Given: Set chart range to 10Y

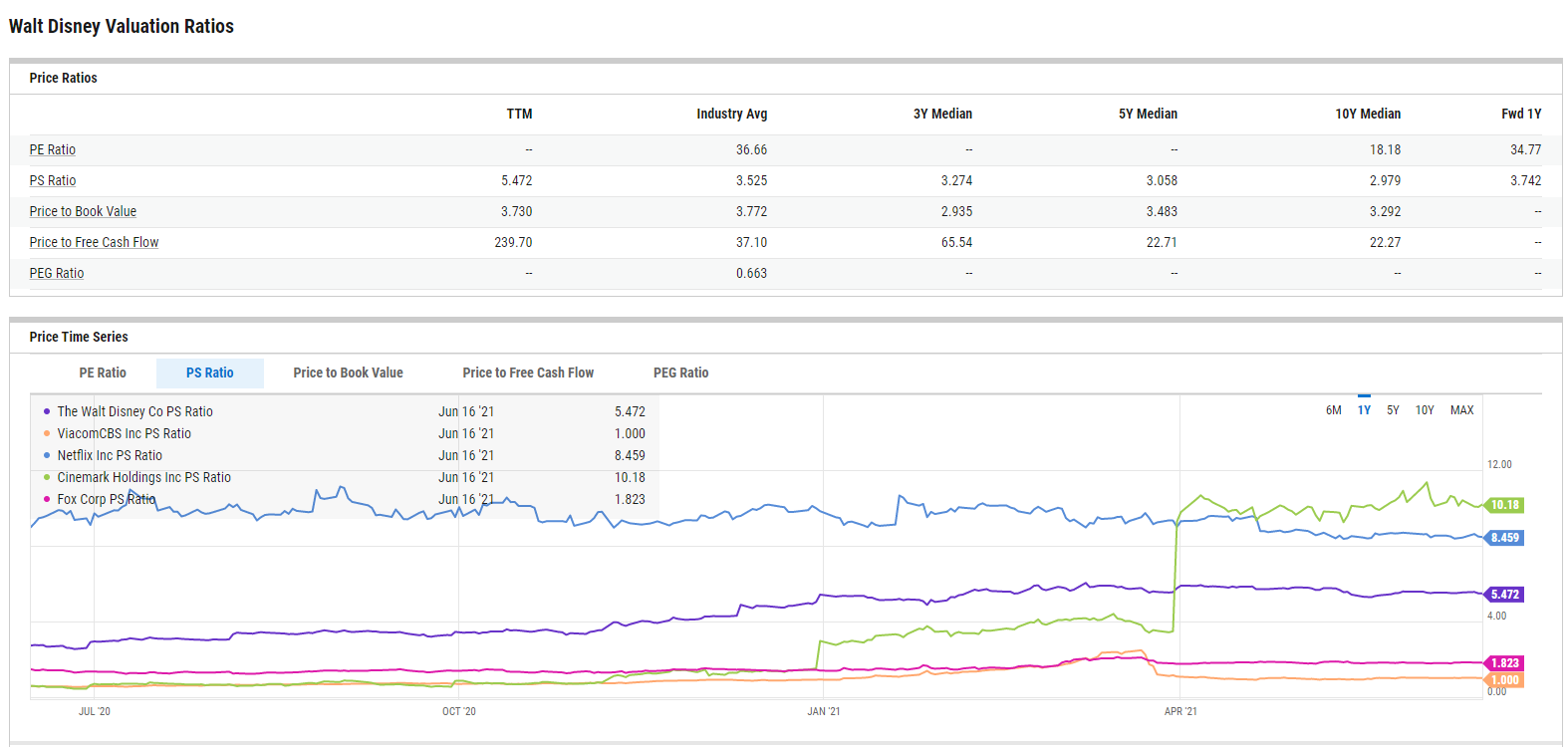Looking at the screenshot, I should click(x=1425, y=410).
